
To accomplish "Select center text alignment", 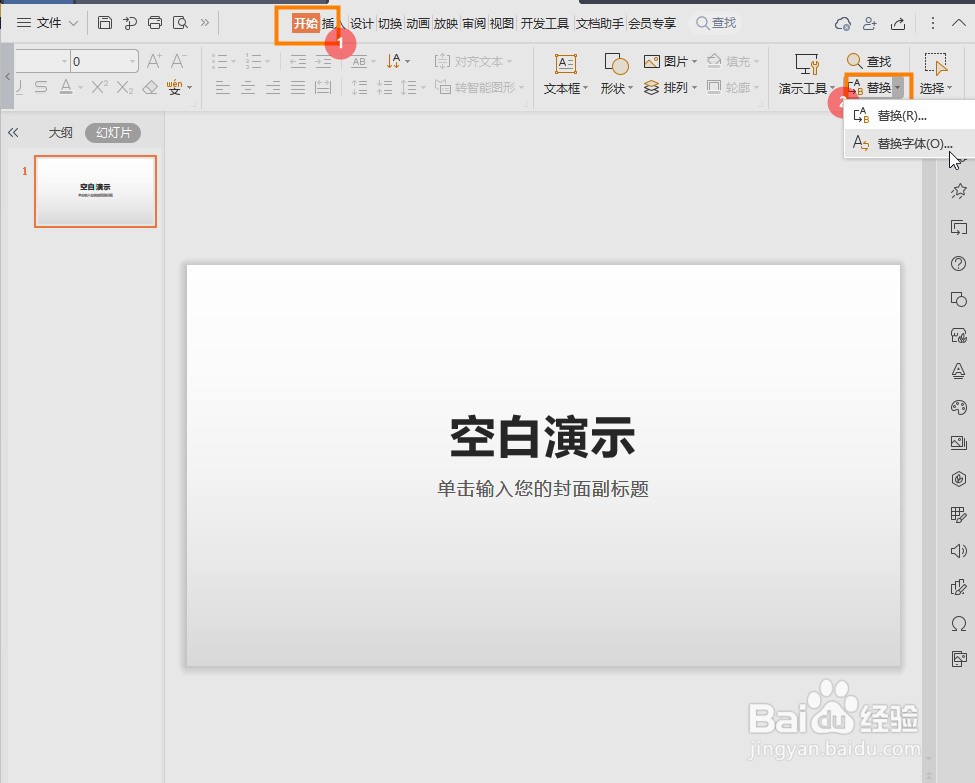I will tap(247, 88).
